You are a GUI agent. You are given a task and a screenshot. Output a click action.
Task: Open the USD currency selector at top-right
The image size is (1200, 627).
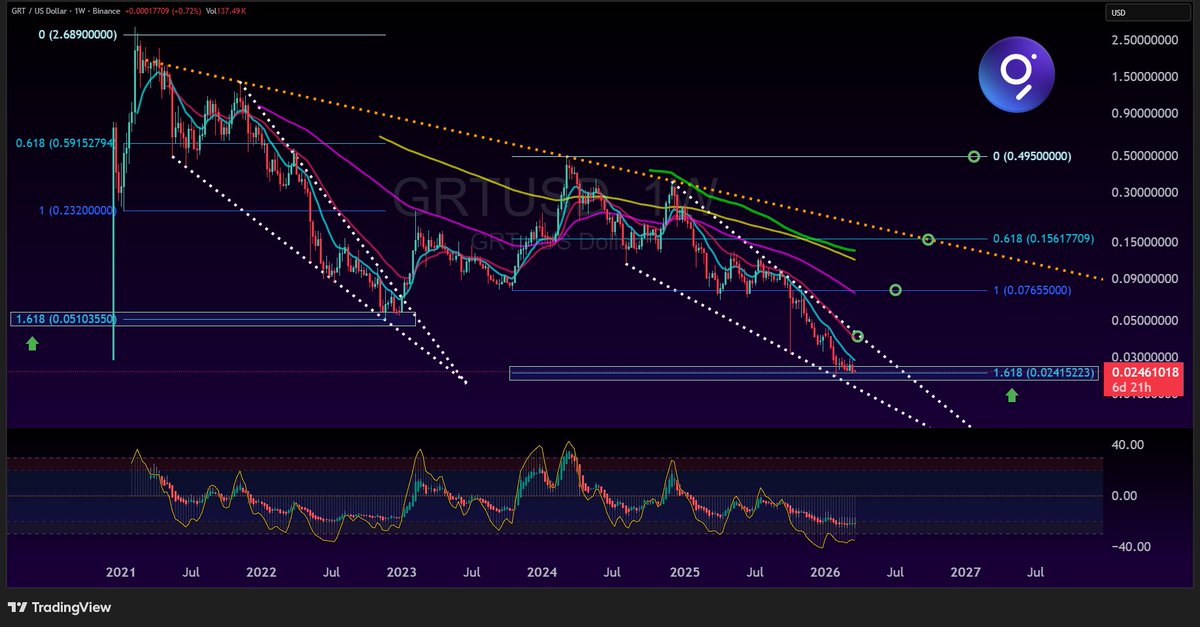(x=1146, y=12)
